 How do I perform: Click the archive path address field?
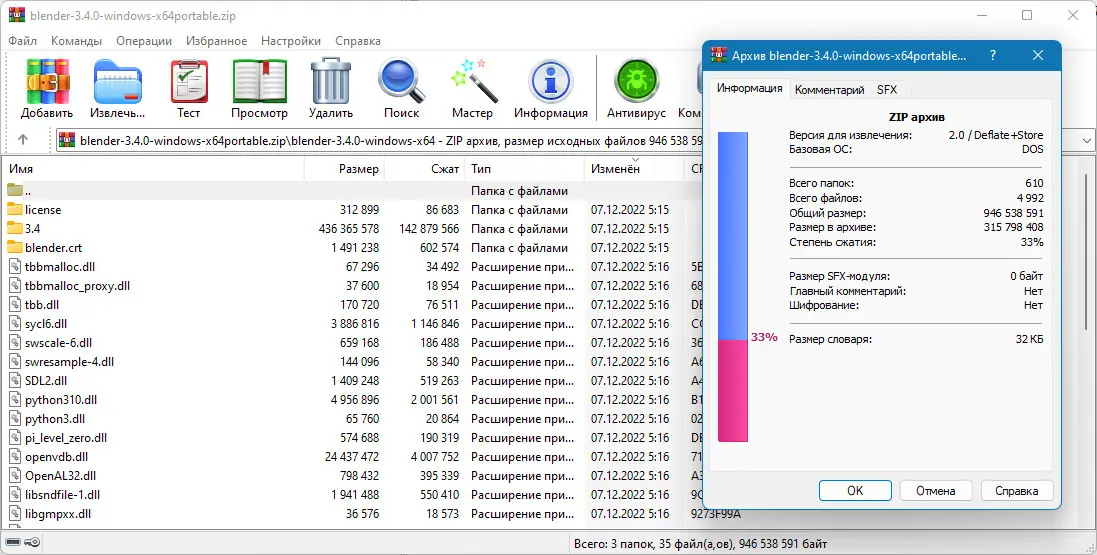(381, 140)
